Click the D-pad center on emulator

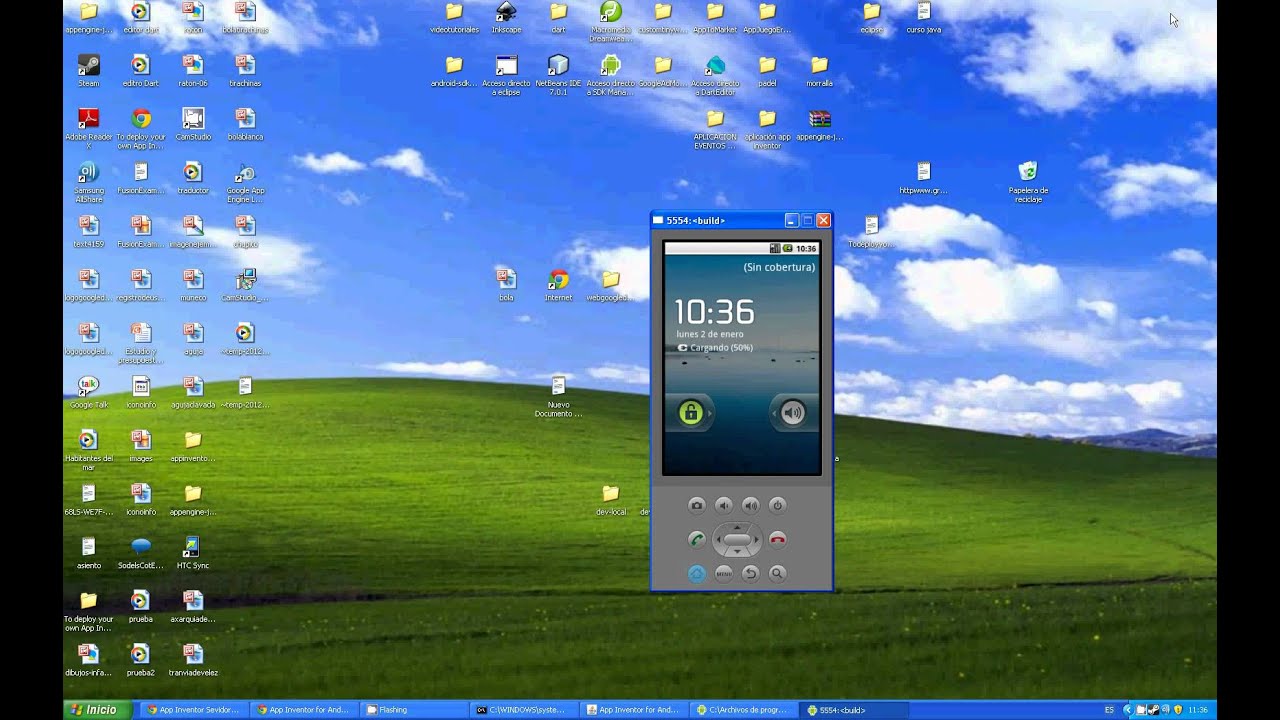pyautogui.click(x=737, y=540)
